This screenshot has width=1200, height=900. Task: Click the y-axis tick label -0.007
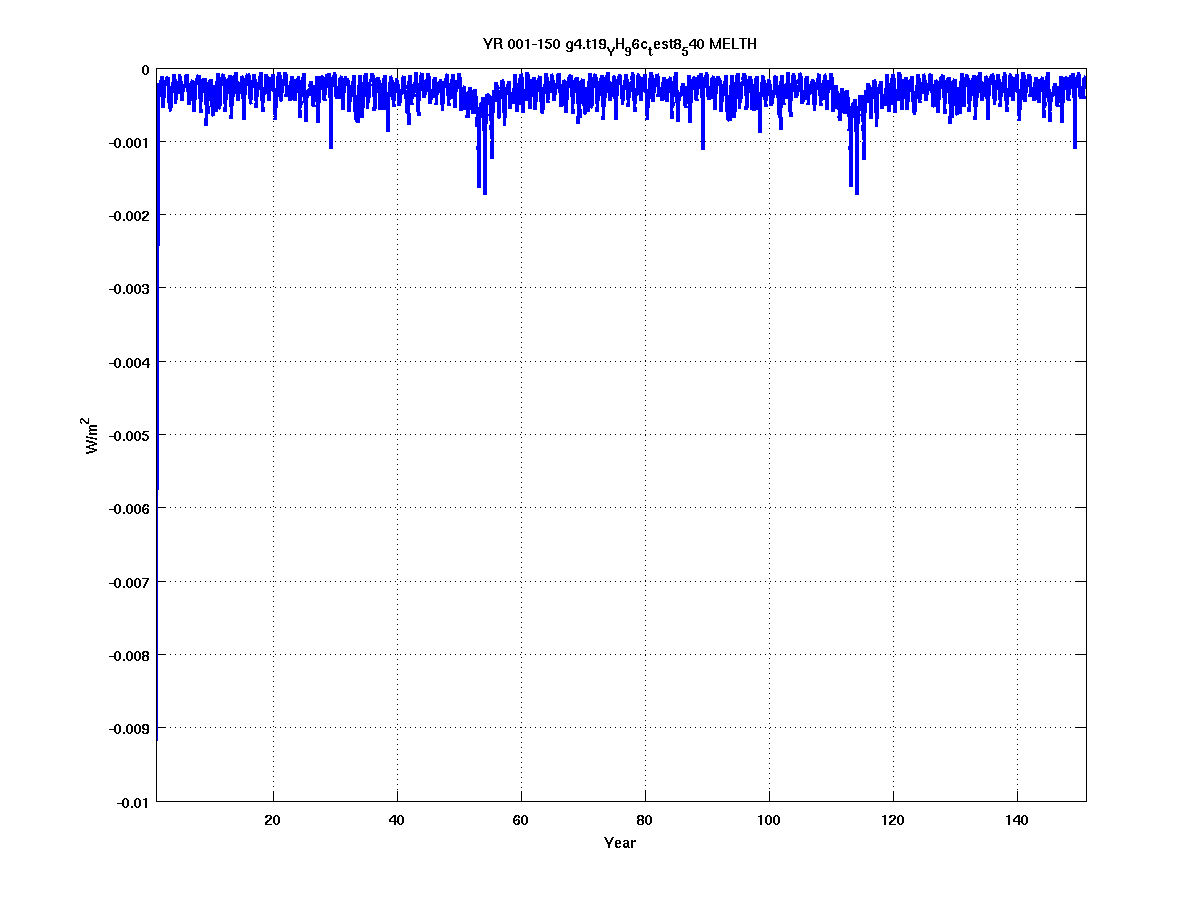(129, 582)
